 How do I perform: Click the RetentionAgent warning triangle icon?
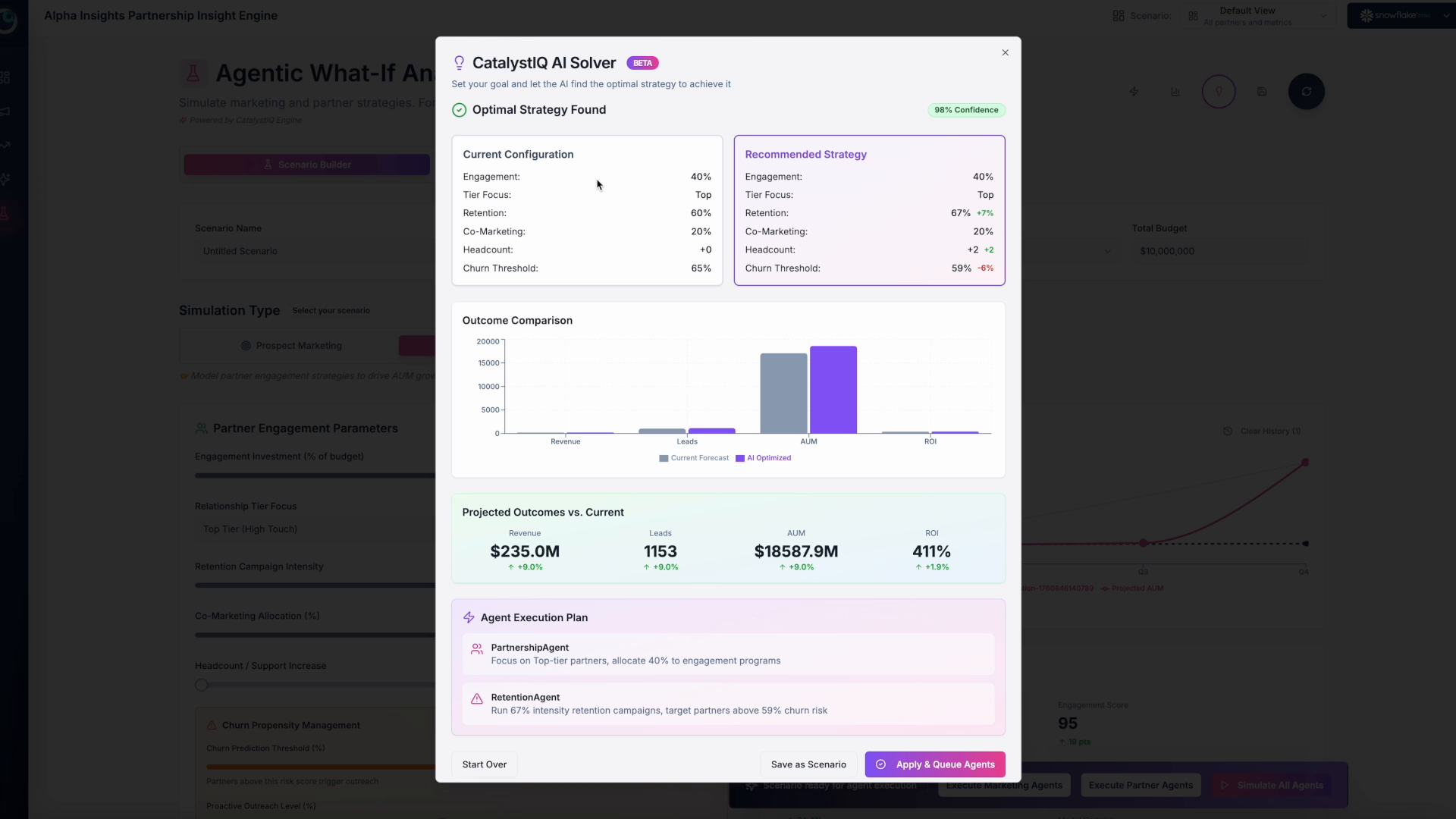point(476,699)
